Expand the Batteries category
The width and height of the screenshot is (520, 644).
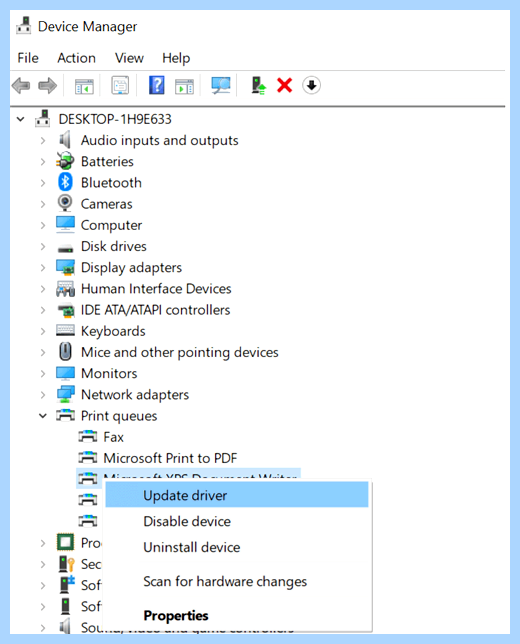[43, 162]
